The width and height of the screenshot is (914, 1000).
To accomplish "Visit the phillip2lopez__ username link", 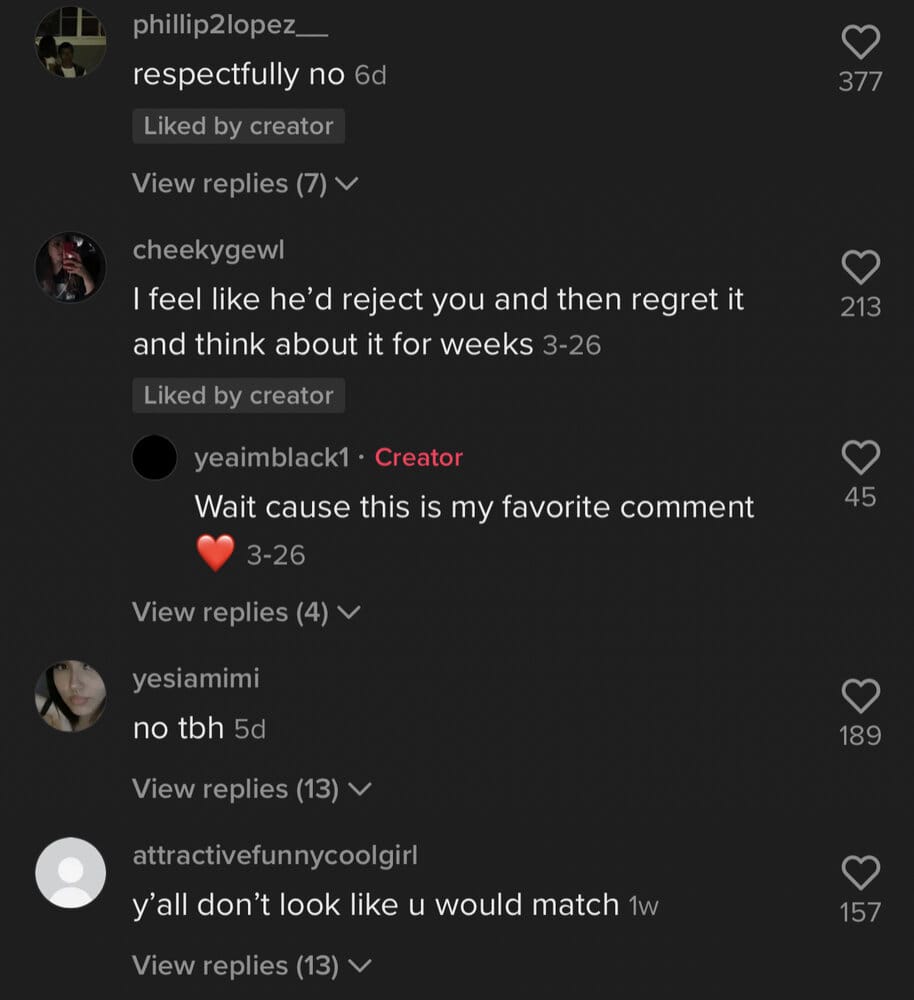I will click(x=230, y=26).
